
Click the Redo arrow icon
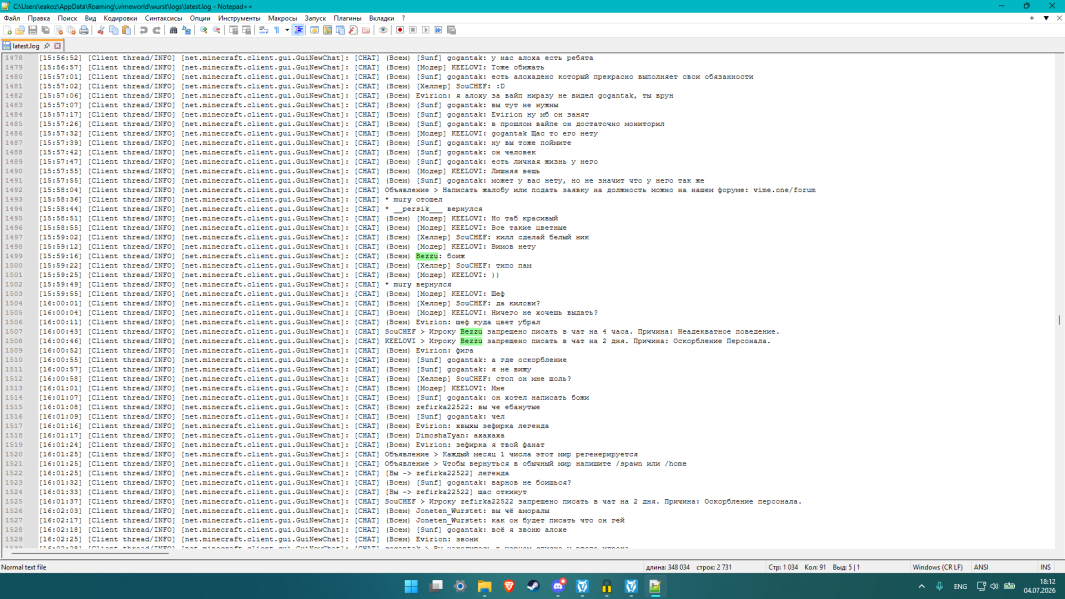click(x=156, y=30)
